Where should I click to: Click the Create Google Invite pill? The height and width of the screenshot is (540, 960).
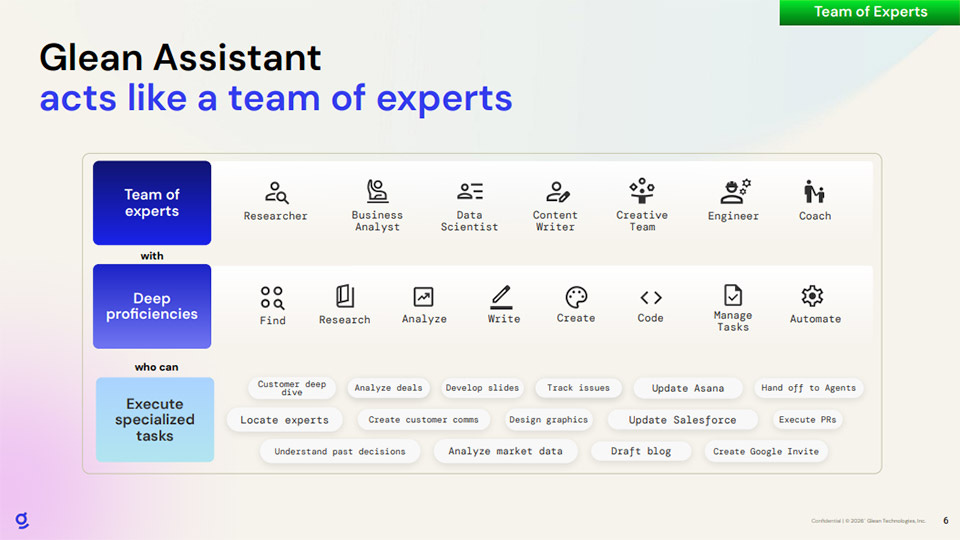point(765,451)
